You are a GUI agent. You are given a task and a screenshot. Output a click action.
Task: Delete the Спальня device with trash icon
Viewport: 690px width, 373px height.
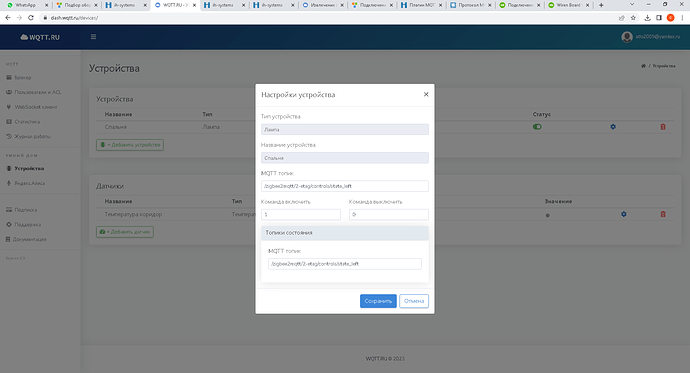(663, 127)
